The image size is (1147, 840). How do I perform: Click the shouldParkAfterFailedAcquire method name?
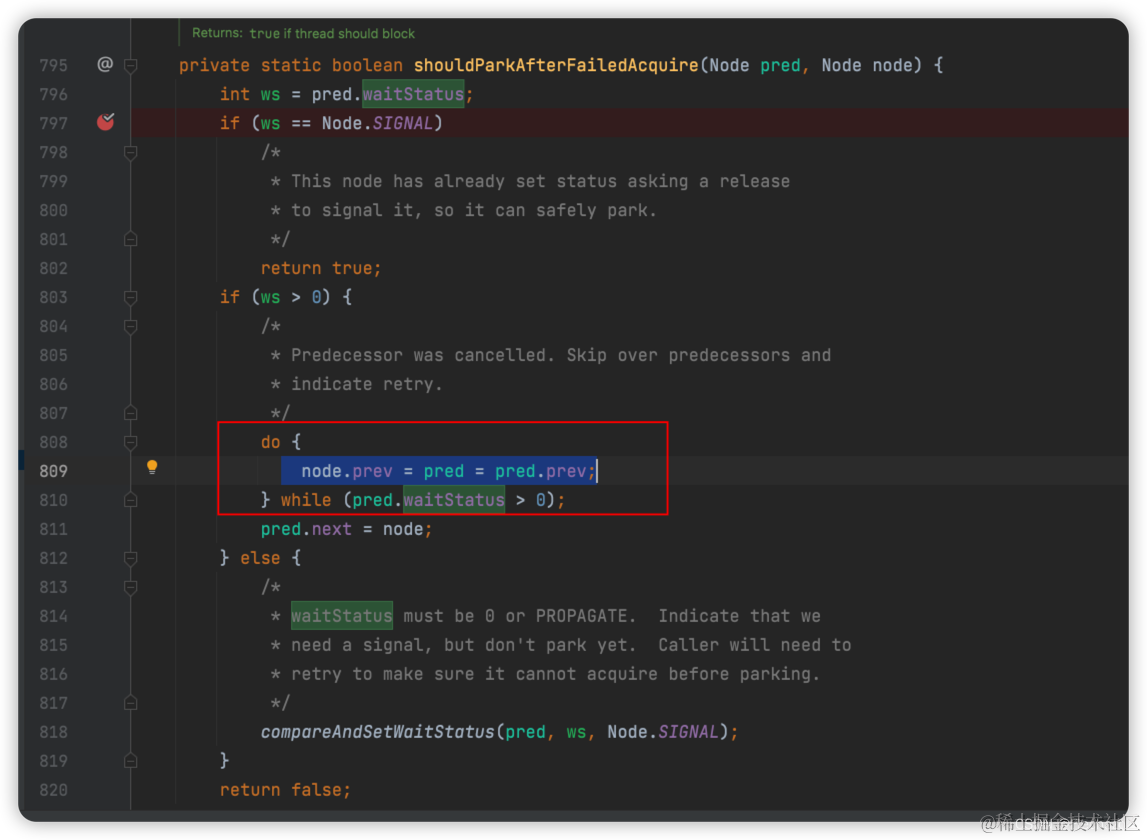click(556, 65)
